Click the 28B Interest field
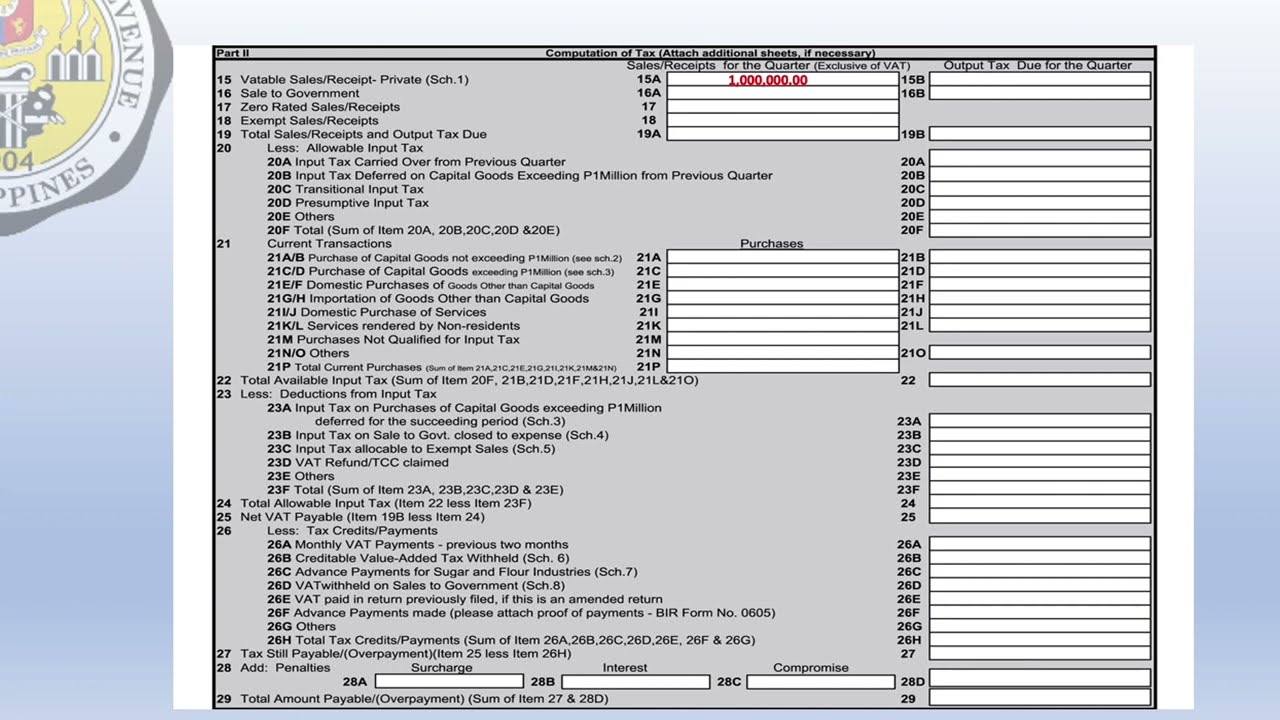Image resolution: width=1280 pixels, height=720 pixels. 636,681
